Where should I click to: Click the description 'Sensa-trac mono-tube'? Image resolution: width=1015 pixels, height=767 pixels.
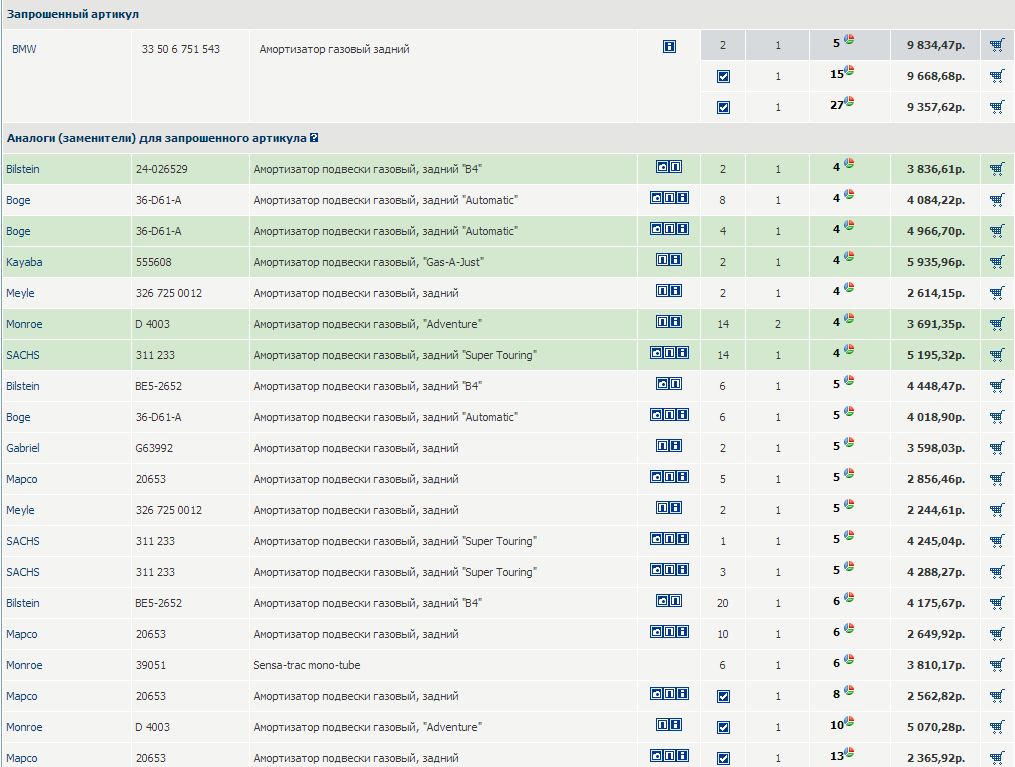[x=307, y=665]
